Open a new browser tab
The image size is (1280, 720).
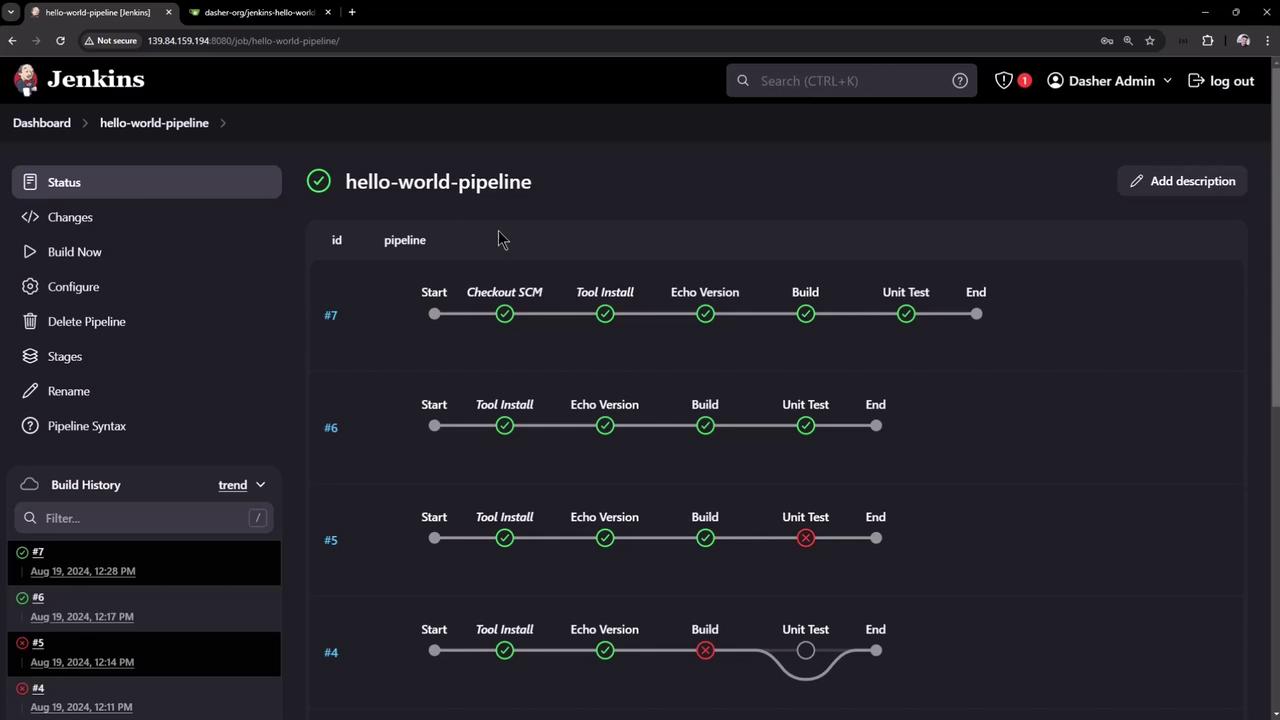352,12
